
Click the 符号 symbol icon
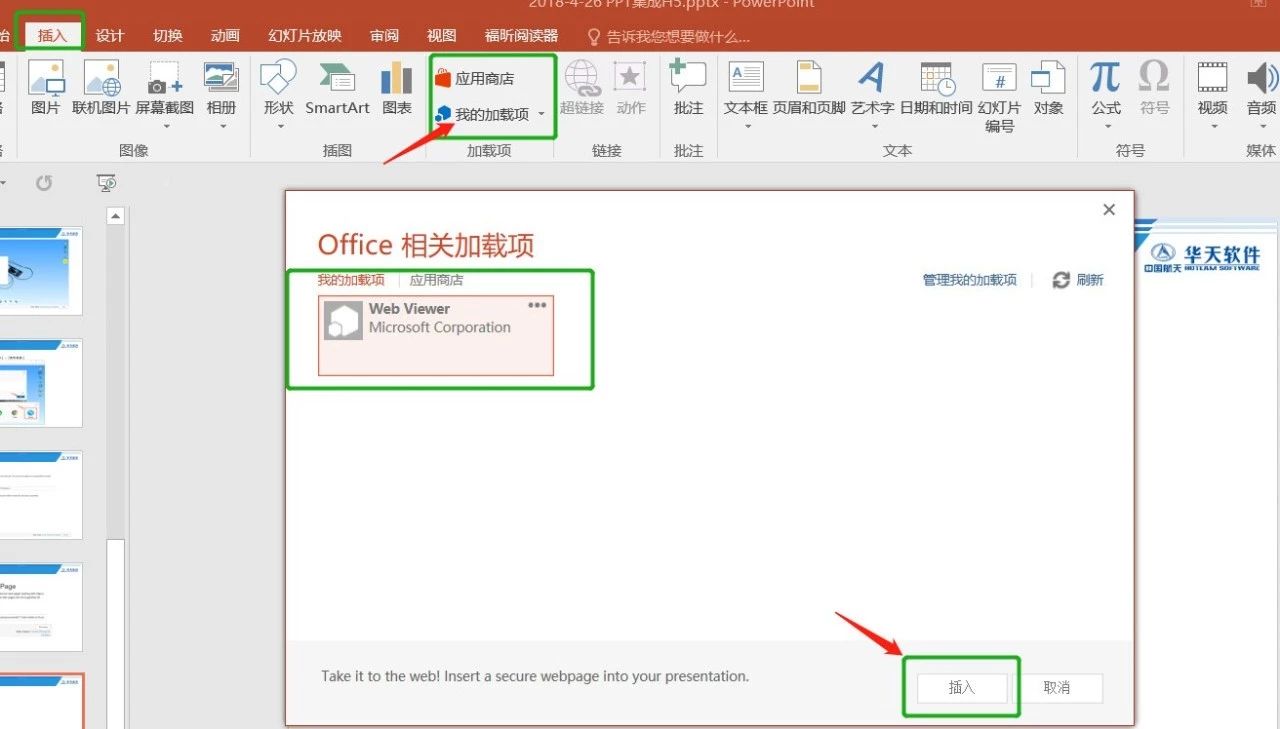coord(1154,88)
